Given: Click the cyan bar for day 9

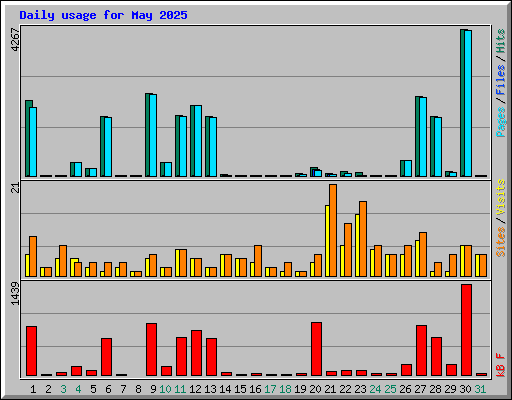Looking at the screenshot, I should [153, 135].
